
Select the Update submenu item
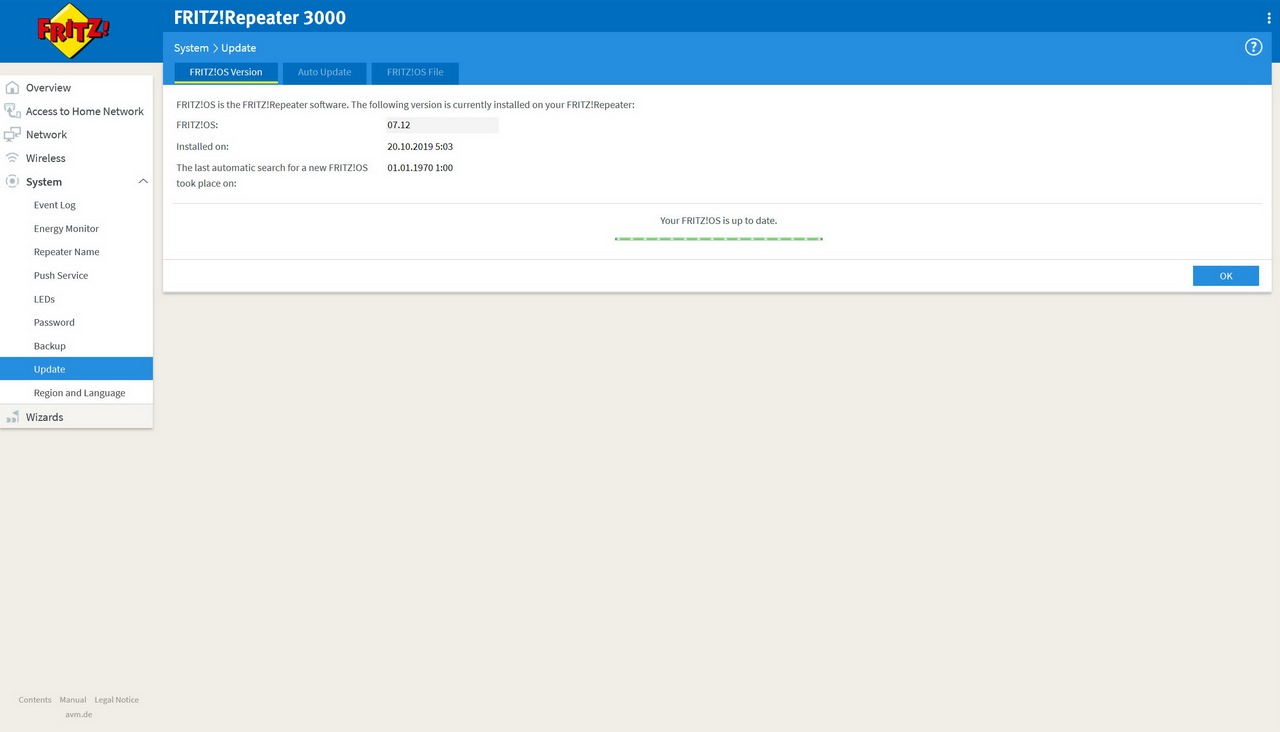click(x=76, y=369)
